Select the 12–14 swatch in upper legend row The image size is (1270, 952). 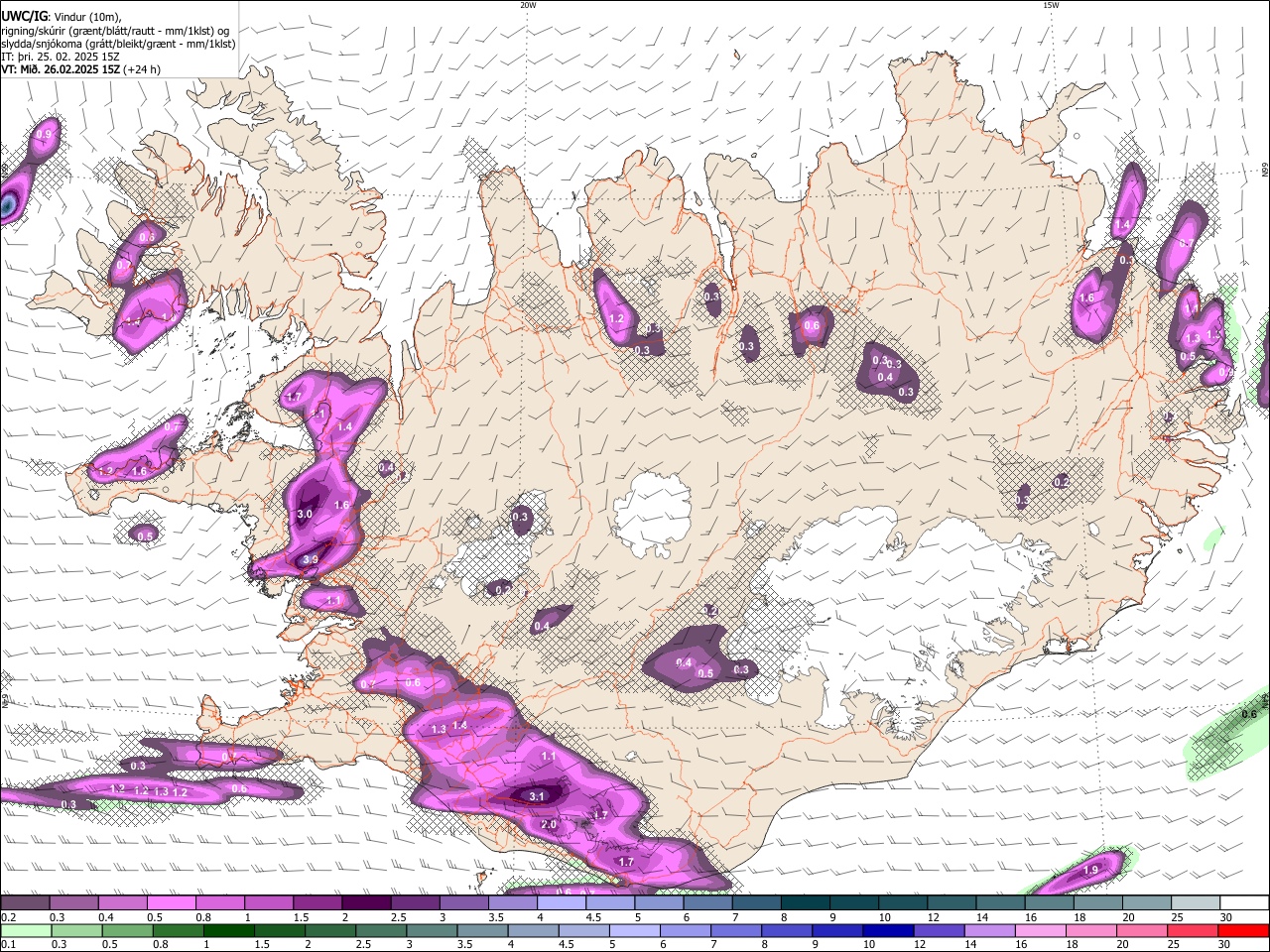click(952, 902)
